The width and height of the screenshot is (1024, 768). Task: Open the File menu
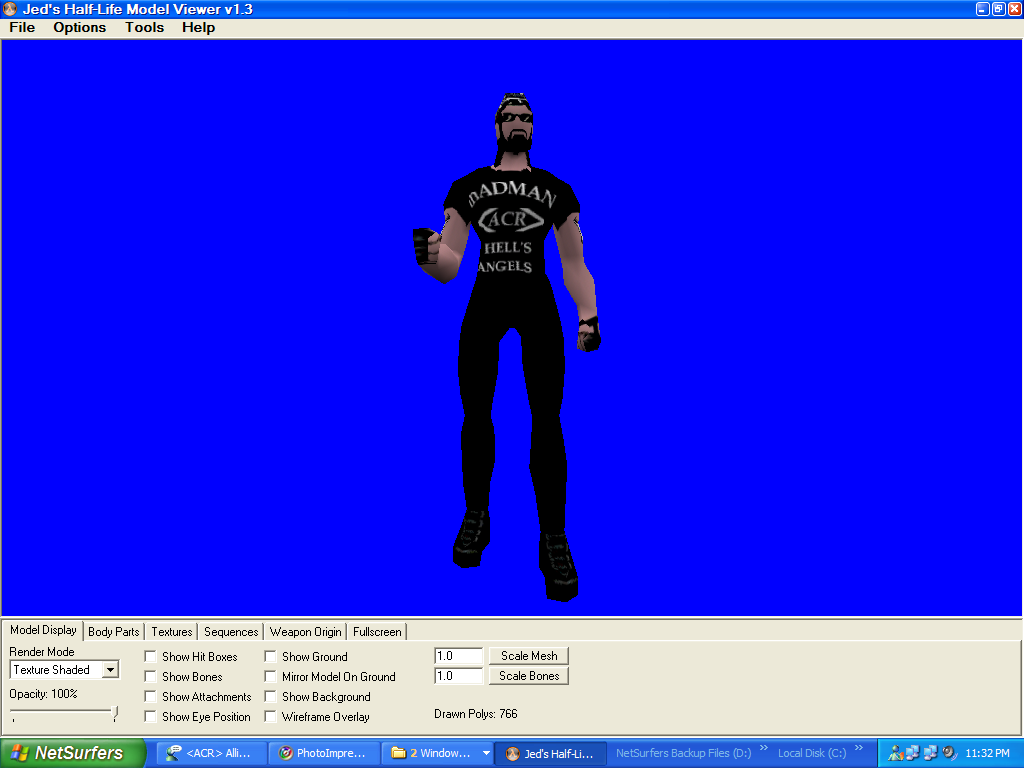[x=22, y=27]
